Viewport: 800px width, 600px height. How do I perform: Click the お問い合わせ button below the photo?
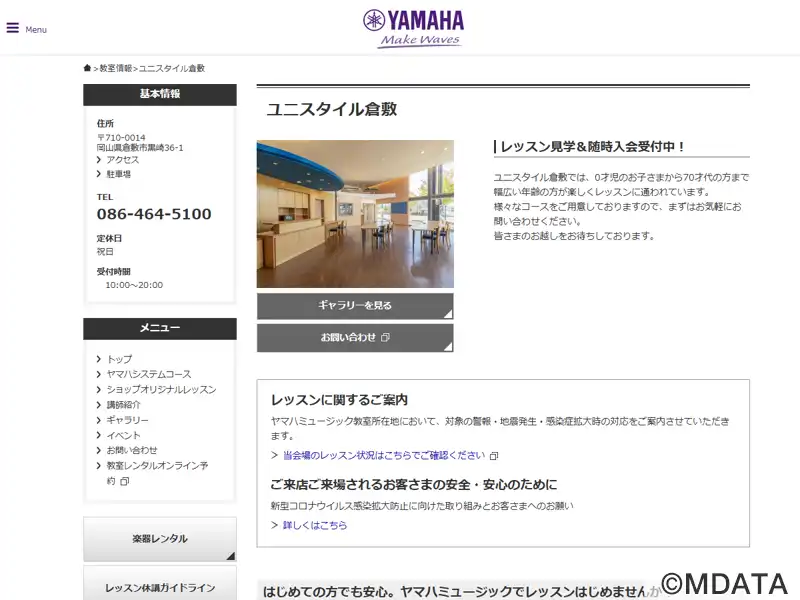coord(355,337)
